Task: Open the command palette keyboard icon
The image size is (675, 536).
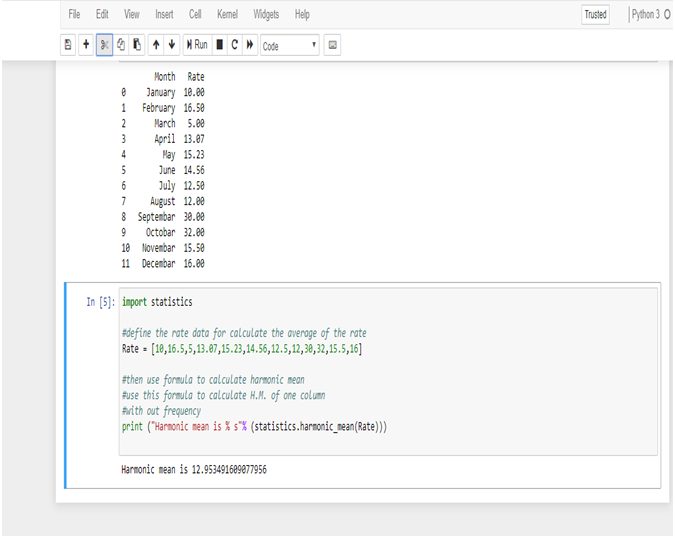Action: (332, 45)
